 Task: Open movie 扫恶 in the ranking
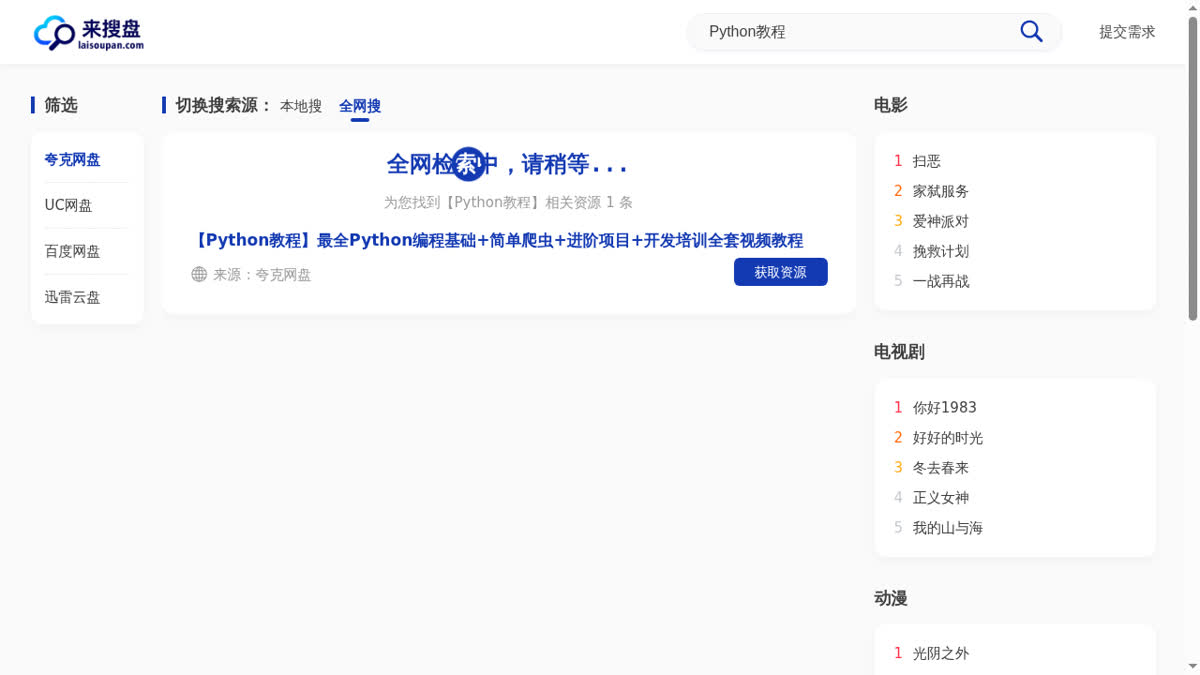point(926,161)
